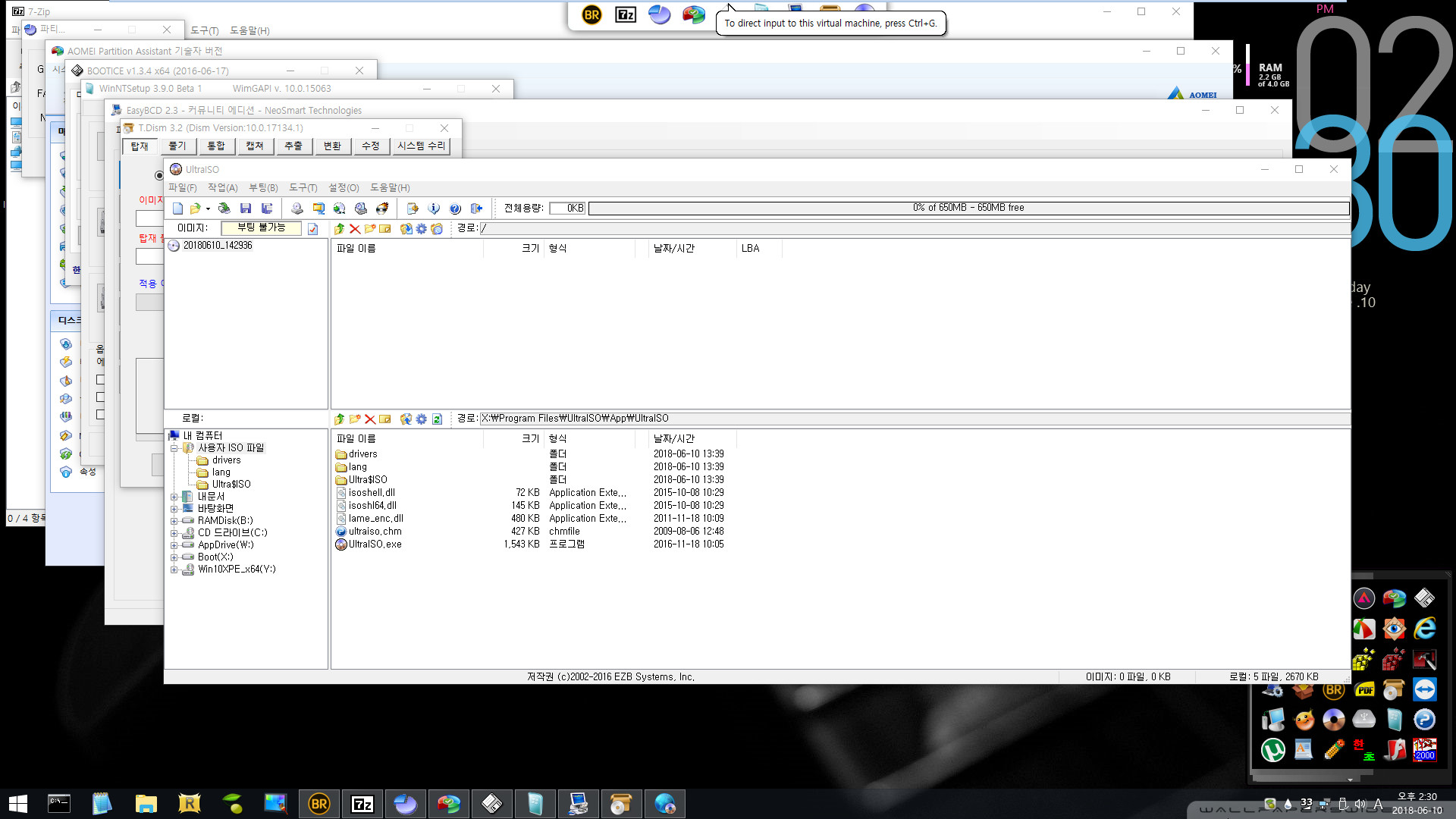Launch Internet Explorer icon in desktop dock
The image size is (1456, 819).
[1424, 629]
